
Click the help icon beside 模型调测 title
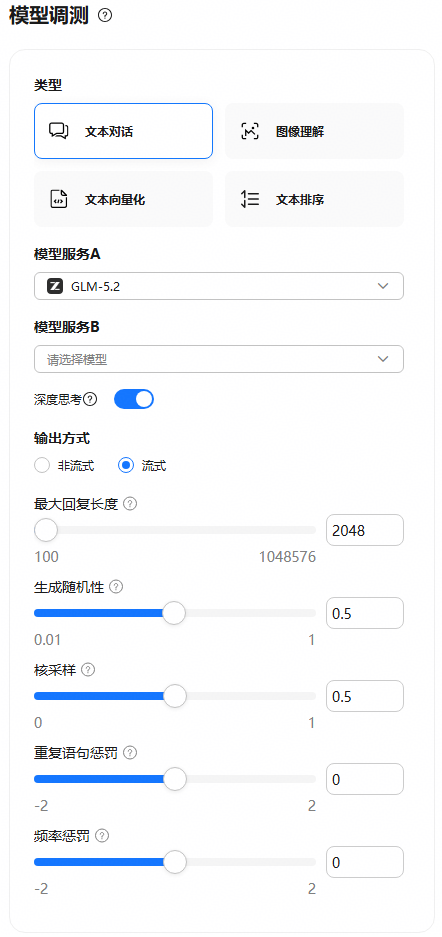105,16
